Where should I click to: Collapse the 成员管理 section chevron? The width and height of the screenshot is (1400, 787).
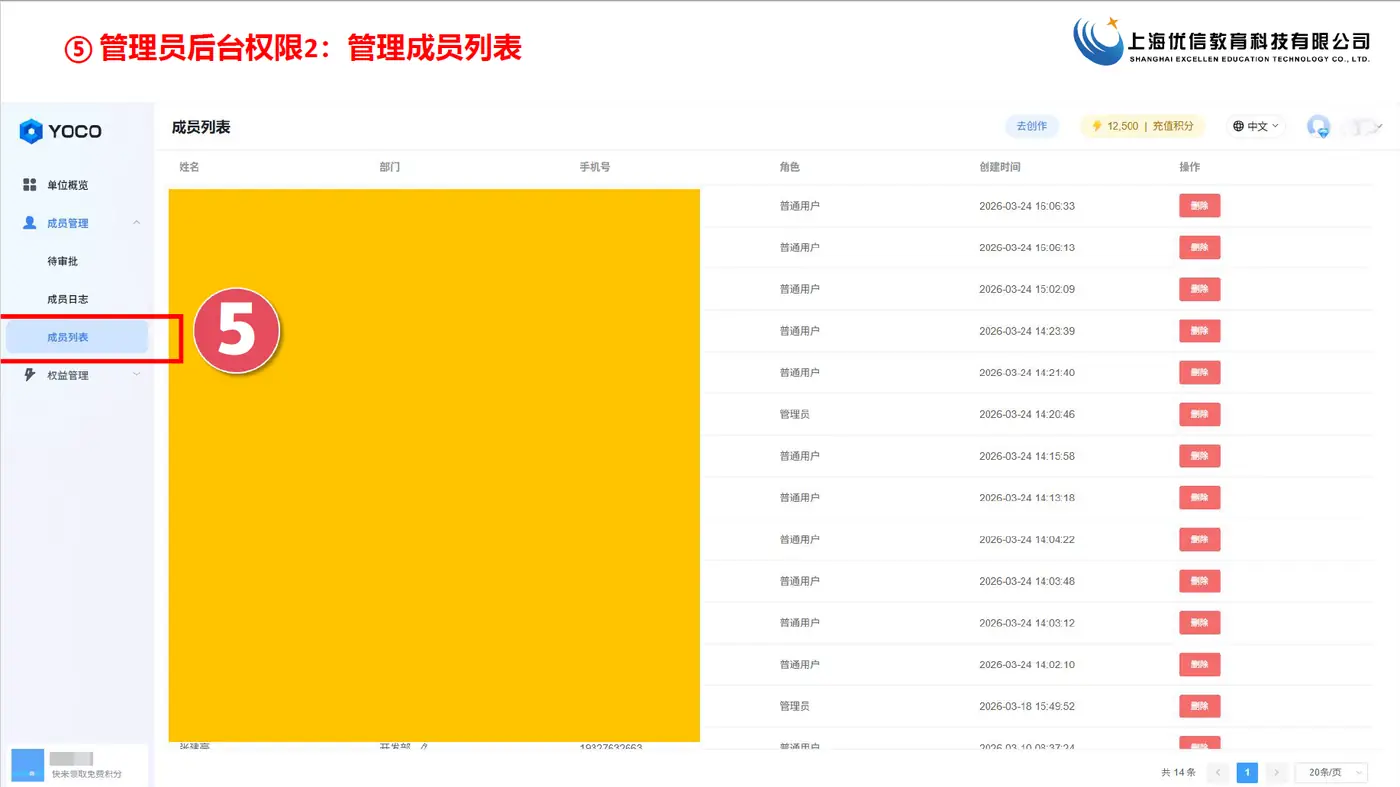tap(137, 223)
